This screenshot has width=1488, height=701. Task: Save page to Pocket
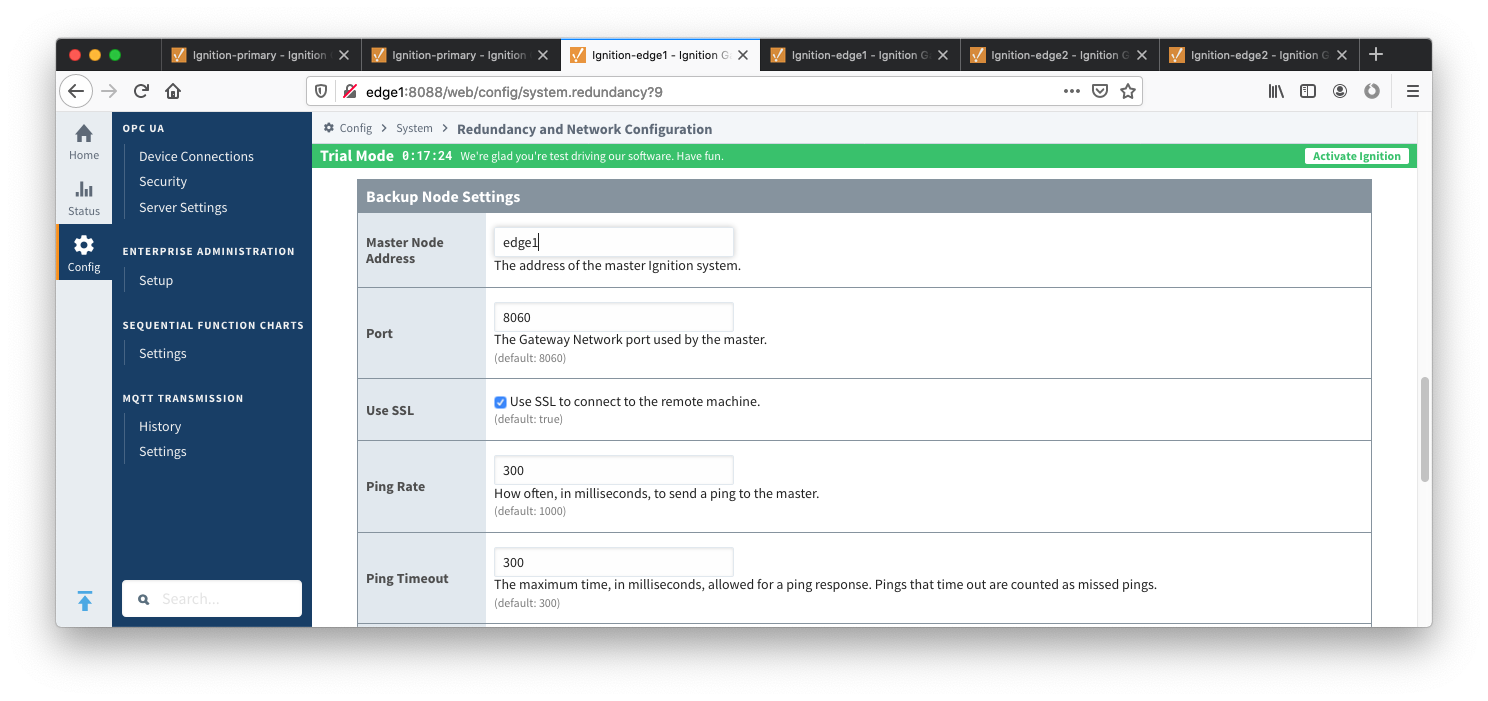(1100, 91)
